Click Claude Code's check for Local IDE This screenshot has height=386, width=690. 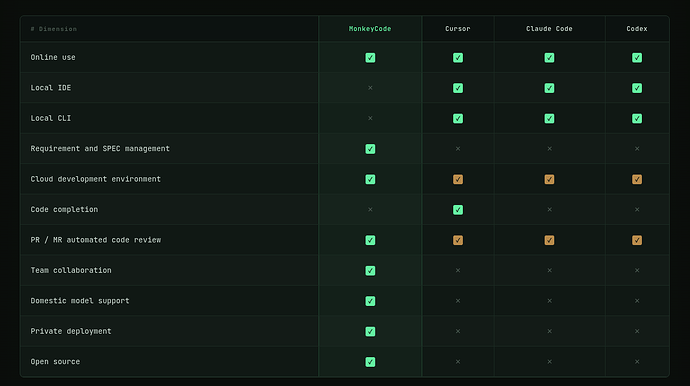tap(549, 88)
